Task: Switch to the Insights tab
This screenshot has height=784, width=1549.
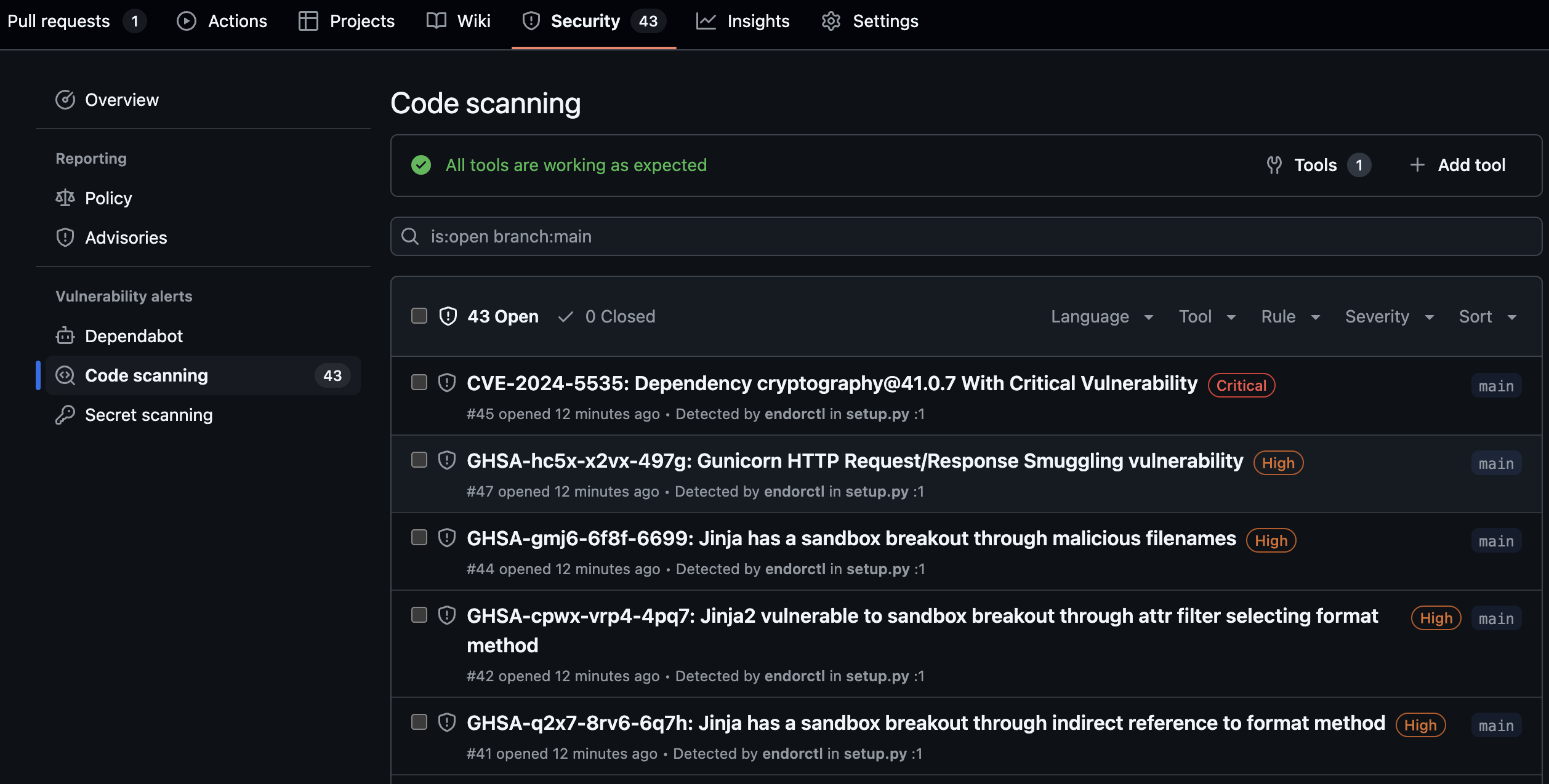Action: (x=742, y=21)
